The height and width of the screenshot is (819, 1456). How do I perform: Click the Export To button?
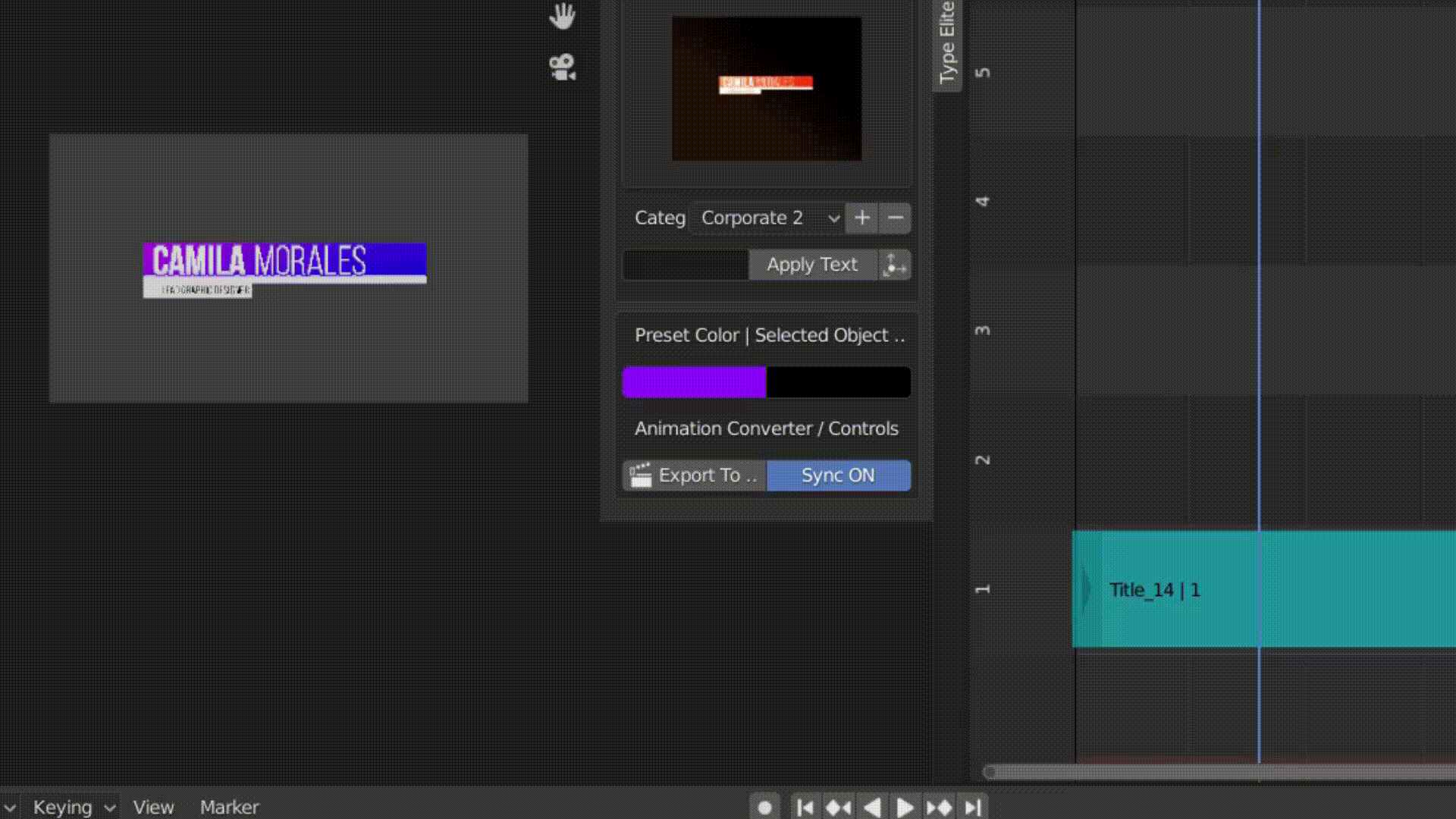pos(694,475)
